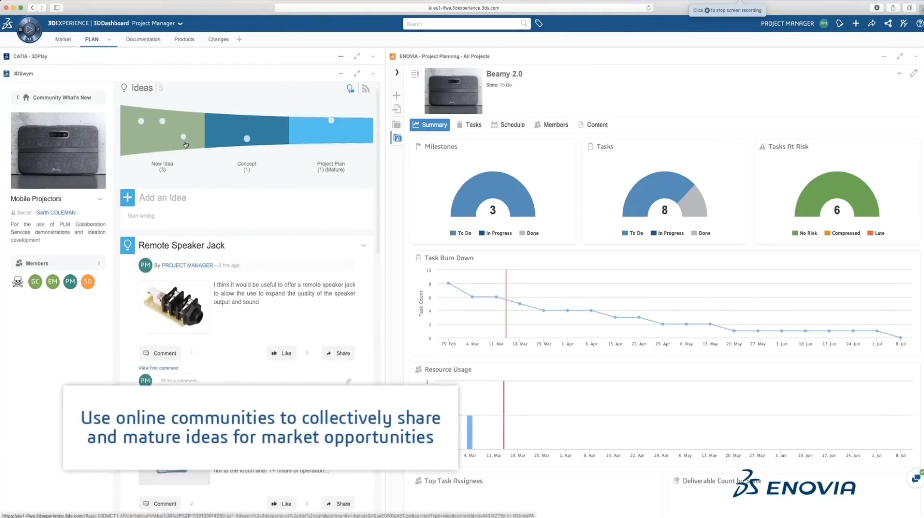The width and height of the screenshot is (924, 518).
Task: Click the Beamy 2.0 project thumbnail
Action: 453,91
